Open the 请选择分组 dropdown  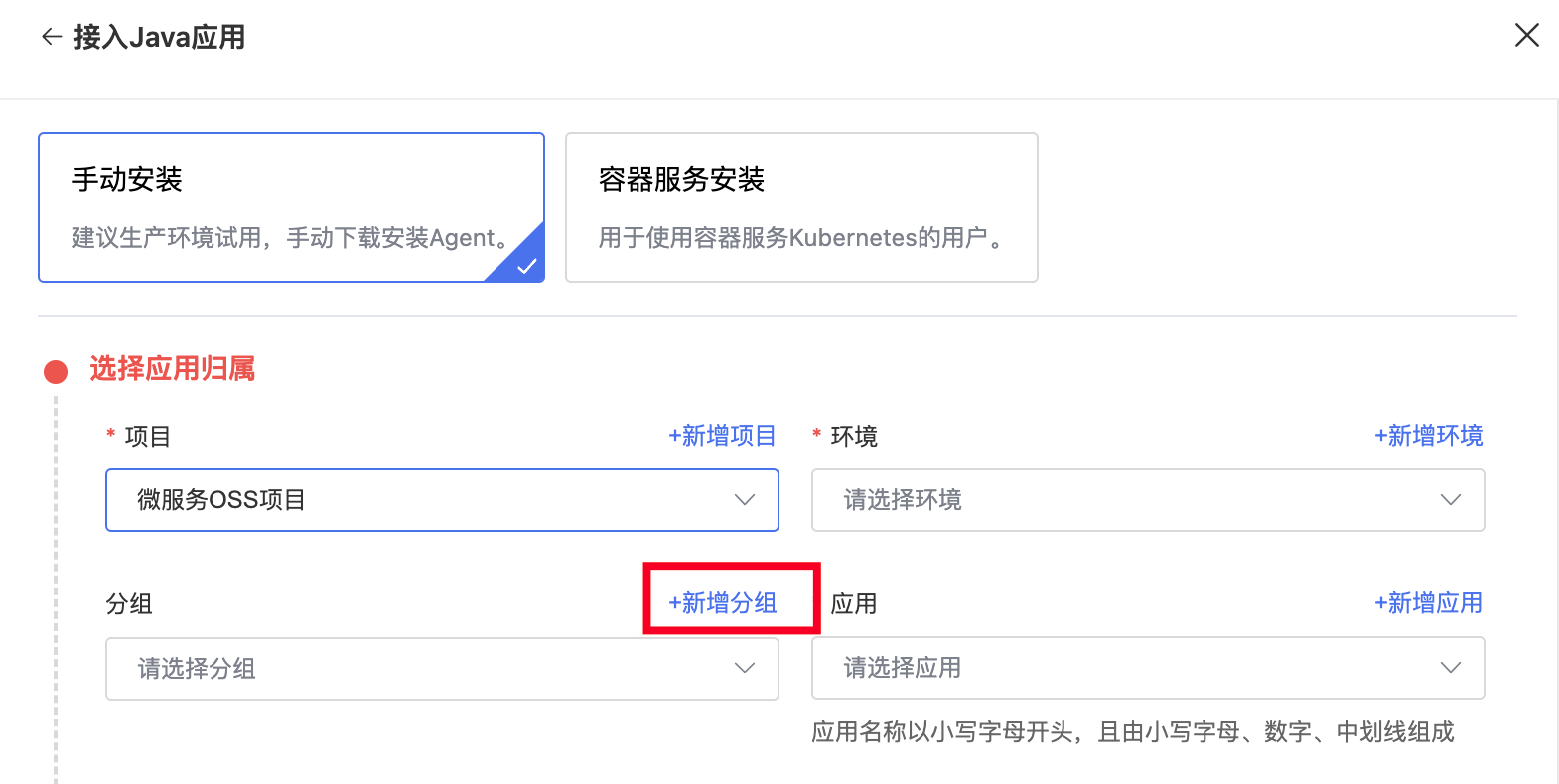tap(442, 668)
